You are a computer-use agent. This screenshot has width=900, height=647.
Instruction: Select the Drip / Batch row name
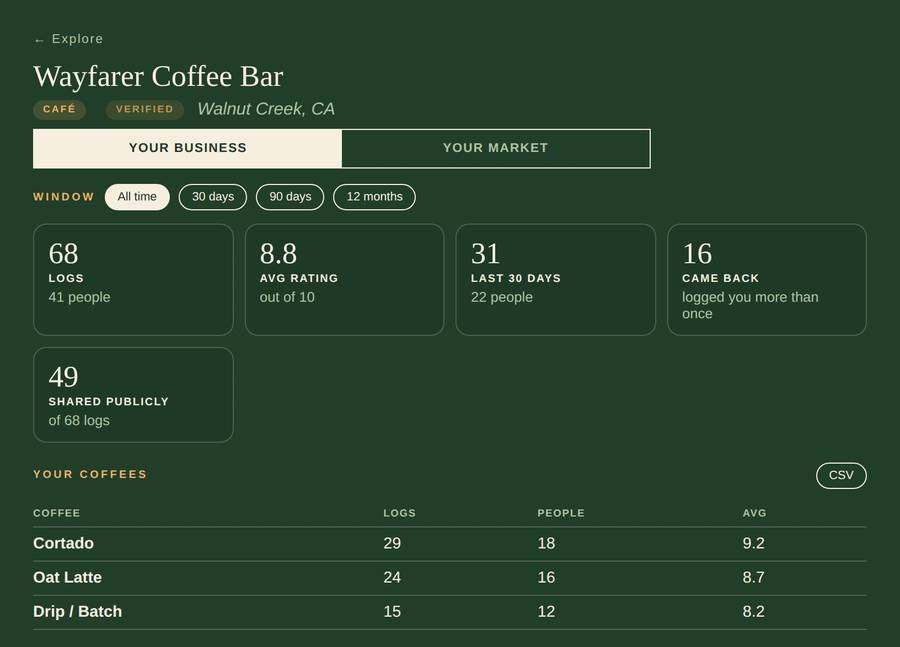tap(77, 612)
